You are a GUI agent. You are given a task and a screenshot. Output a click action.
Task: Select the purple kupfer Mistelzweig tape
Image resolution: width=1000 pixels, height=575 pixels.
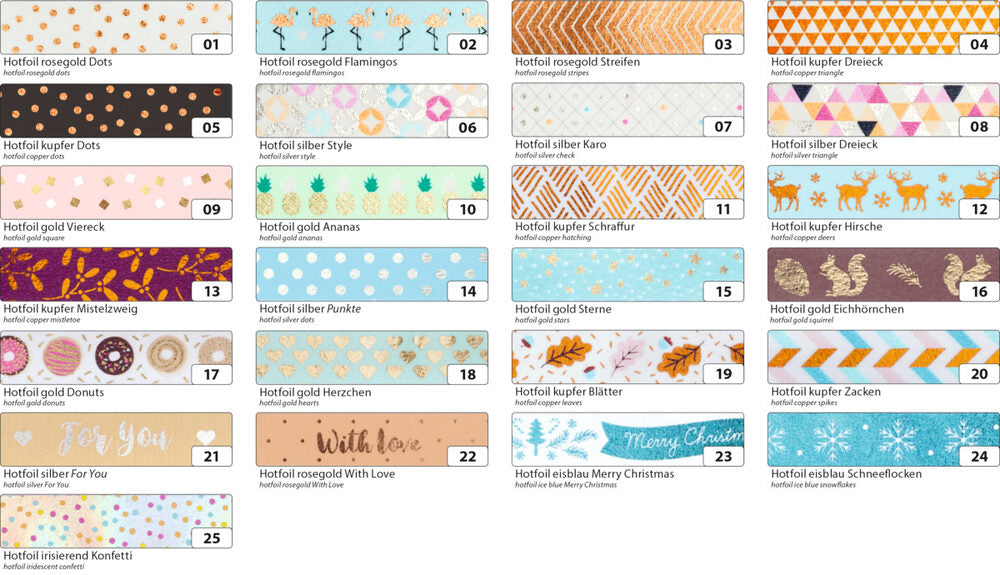[x=116, y=275]
